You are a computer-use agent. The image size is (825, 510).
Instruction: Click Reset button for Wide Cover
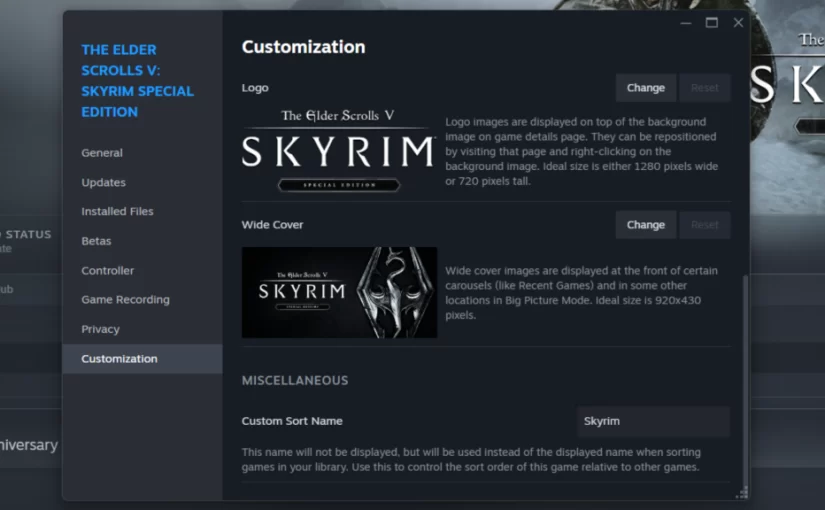[x=705, y=225]
